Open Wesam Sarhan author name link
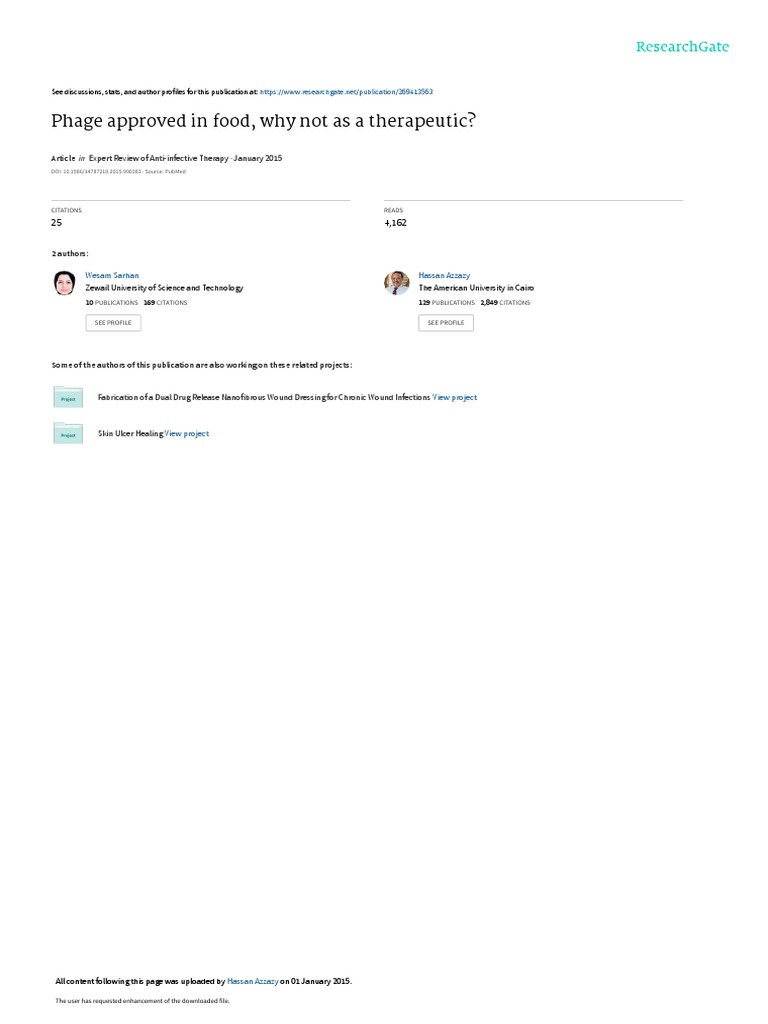The image size is (768, 1024). [x=112, y=276]
